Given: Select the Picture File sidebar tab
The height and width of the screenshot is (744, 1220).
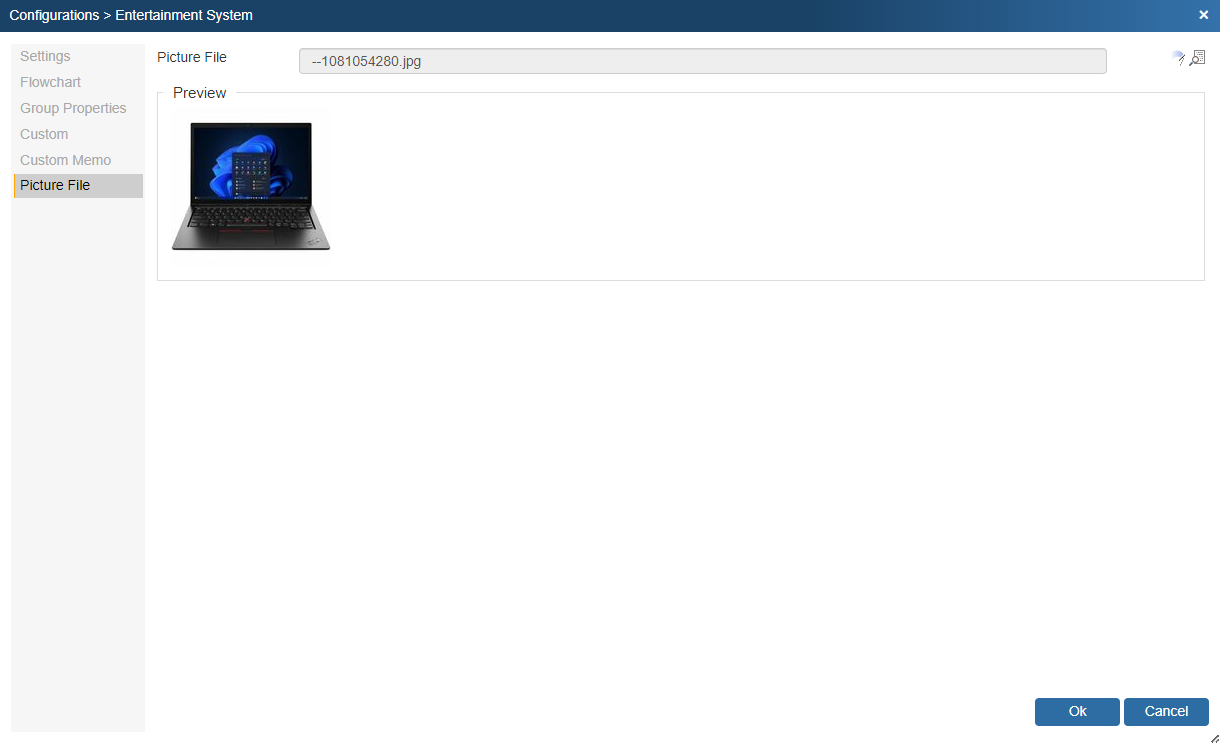Looking at the screenshot, I should click(x=78, y=185).
